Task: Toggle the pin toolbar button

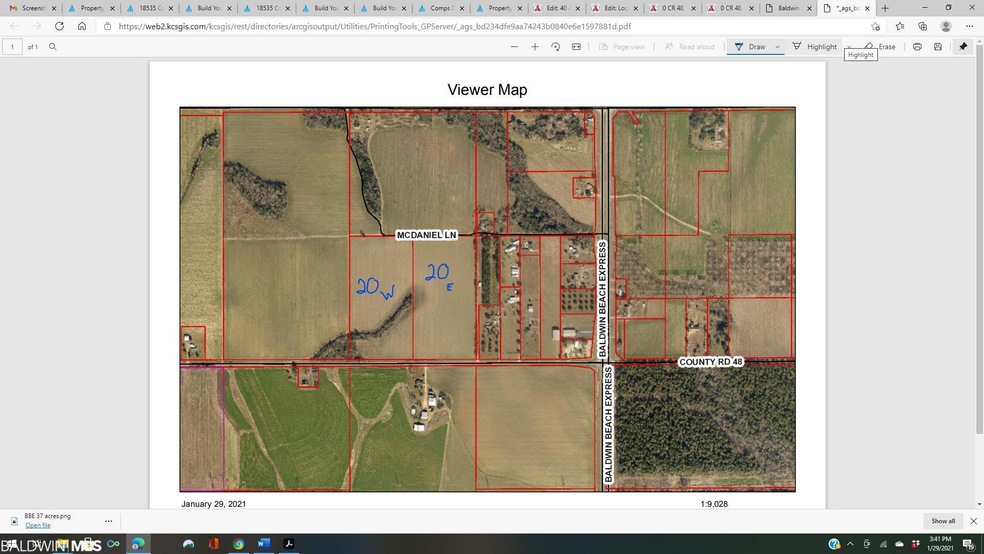Action: pos(963,46)
